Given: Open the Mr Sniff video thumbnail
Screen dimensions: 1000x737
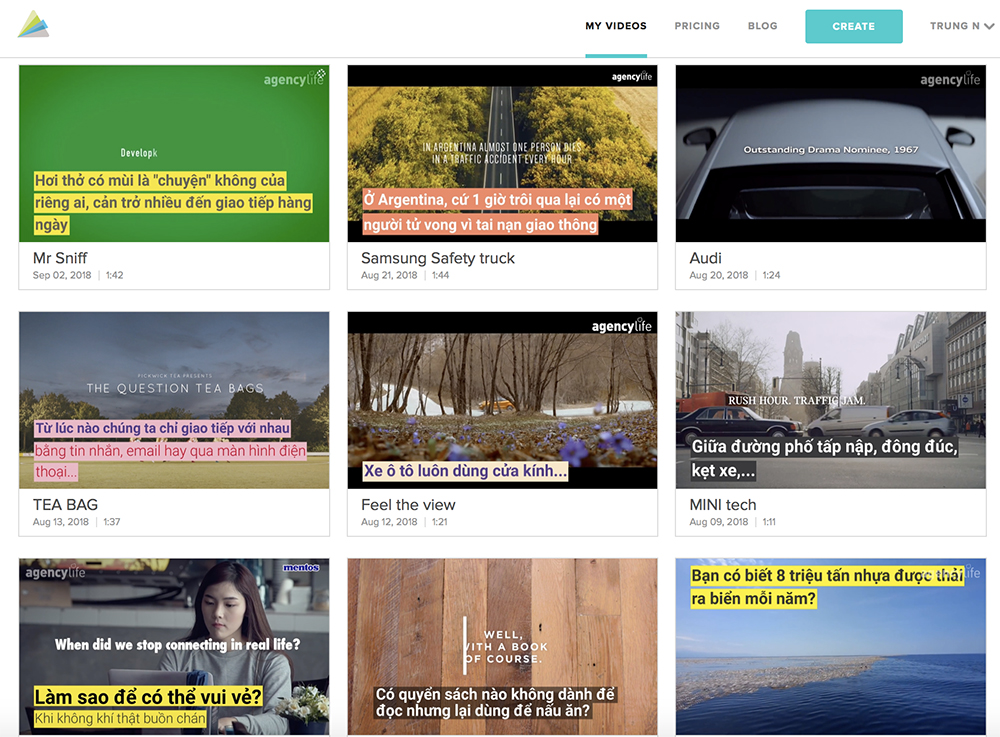Looking at the screenshot, I should point(174,153).
